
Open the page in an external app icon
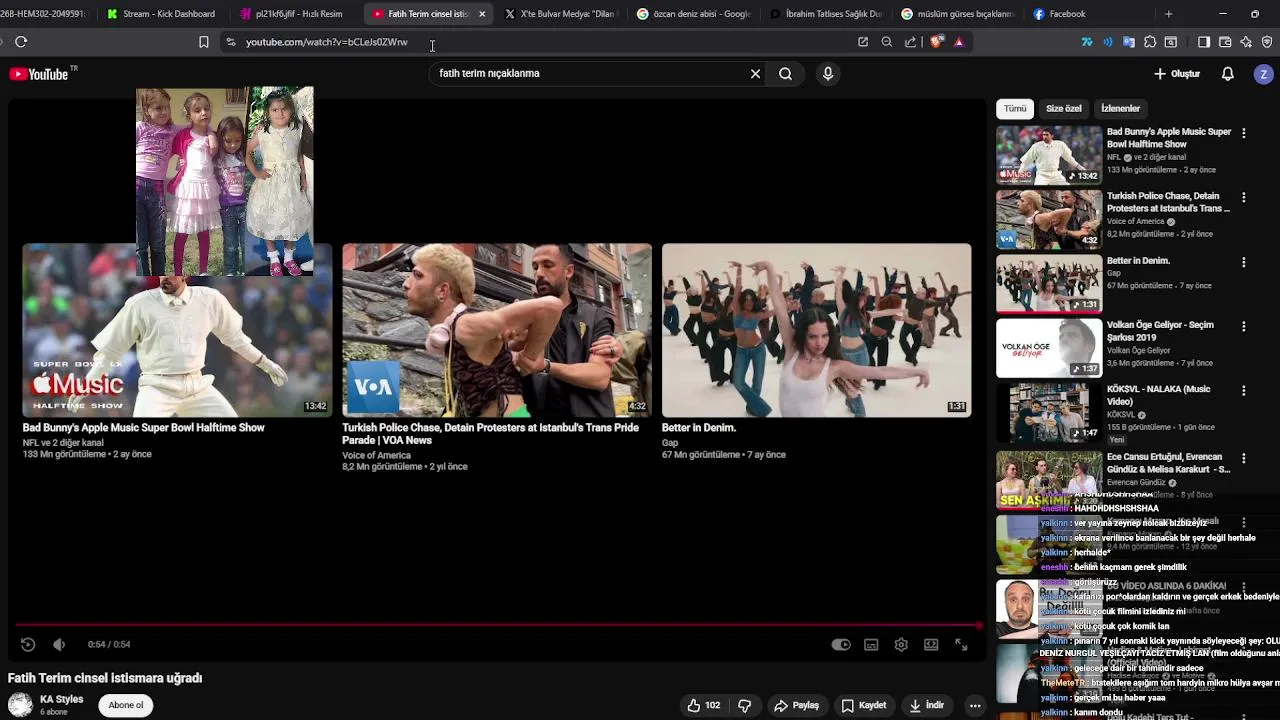tap(863, 42)
